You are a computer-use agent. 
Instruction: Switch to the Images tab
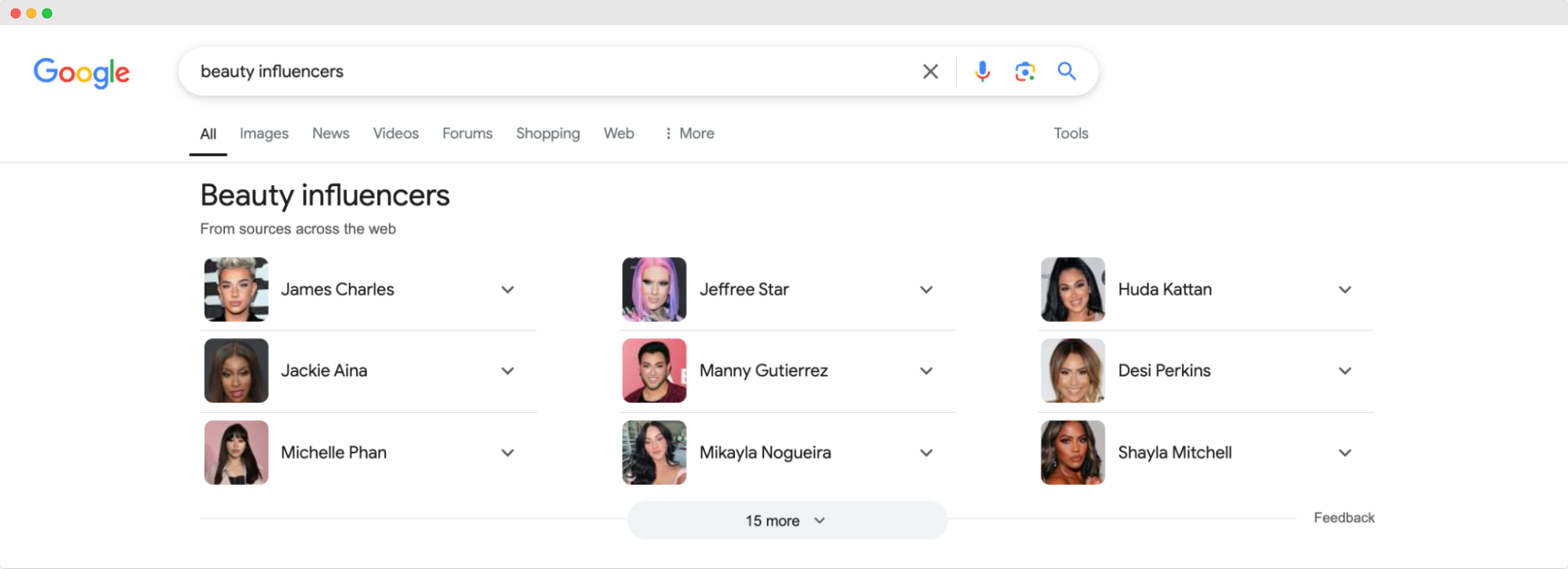tap(264, 133)
